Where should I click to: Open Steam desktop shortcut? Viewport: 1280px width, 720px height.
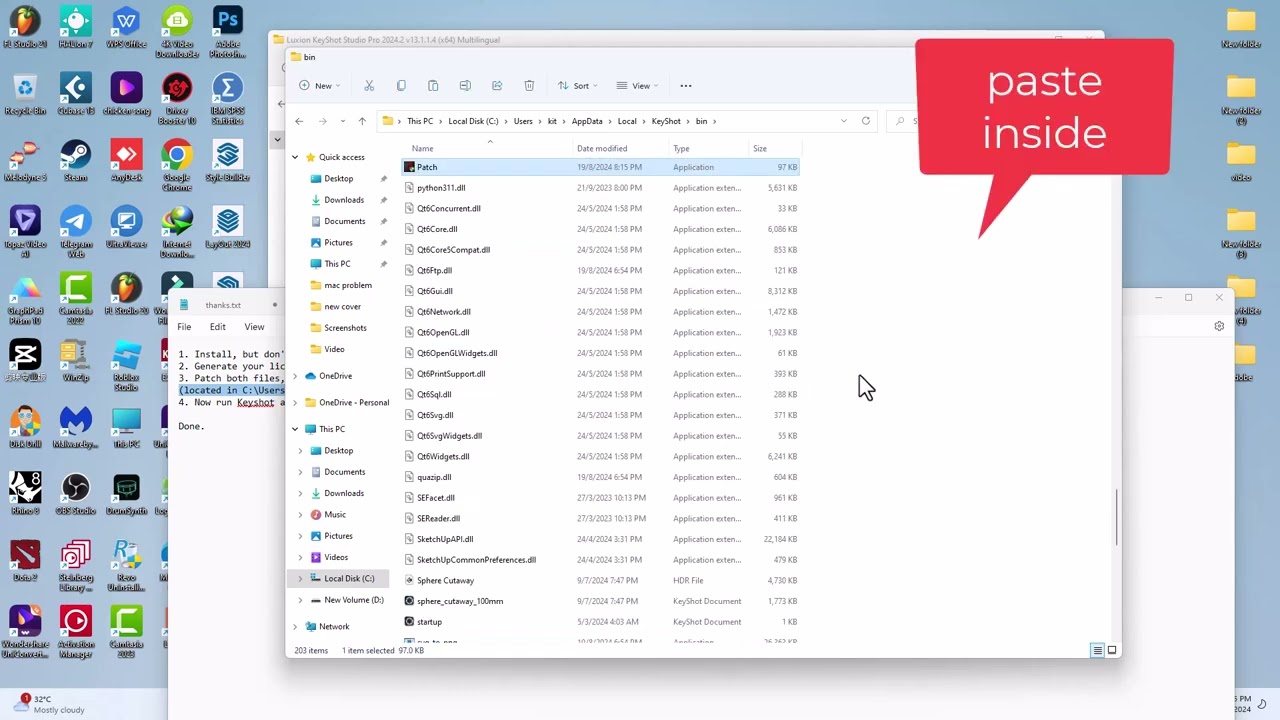click(75, 160)
